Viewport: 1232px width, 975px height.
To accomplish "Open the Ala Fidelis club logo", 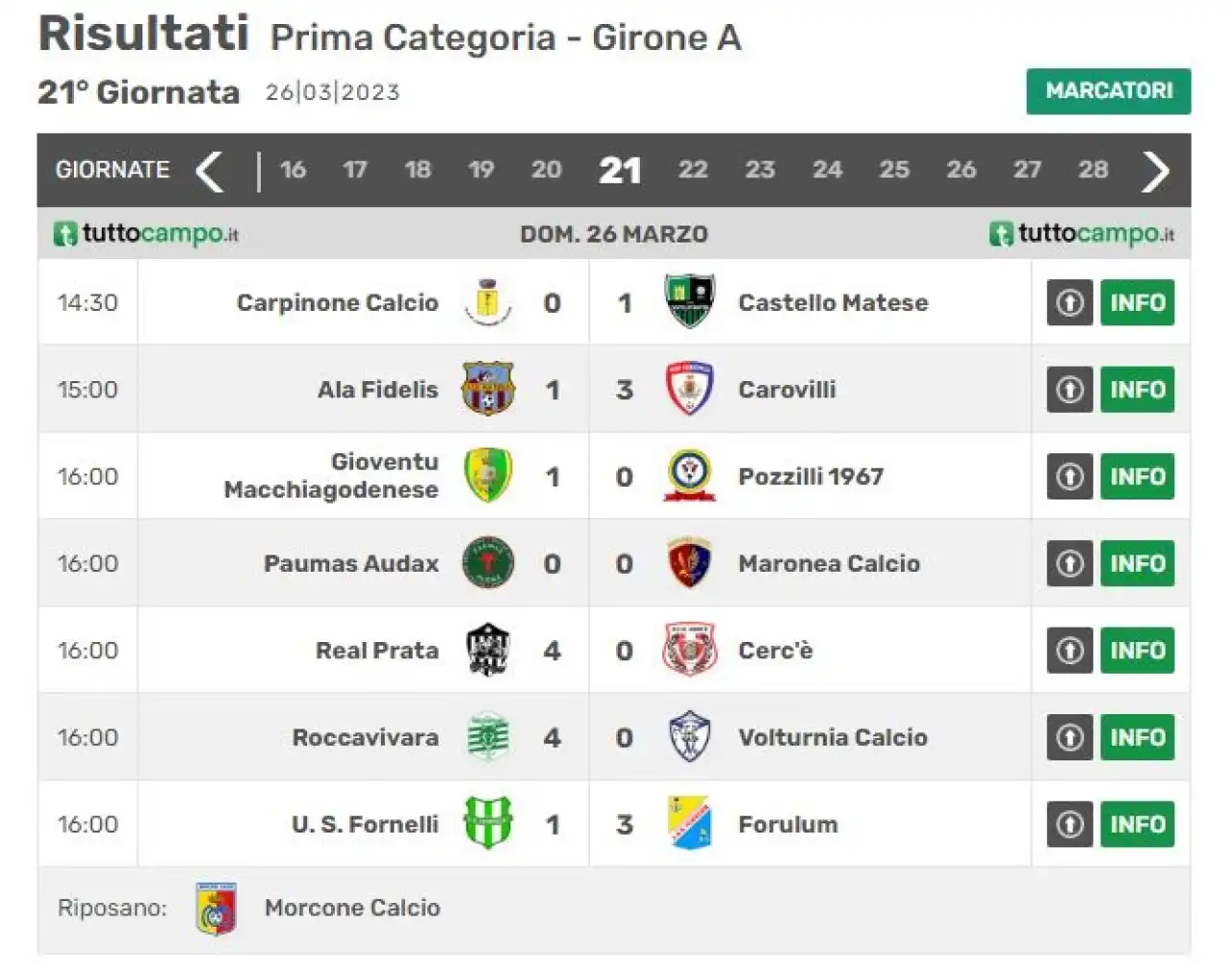I will click(488, 389).
